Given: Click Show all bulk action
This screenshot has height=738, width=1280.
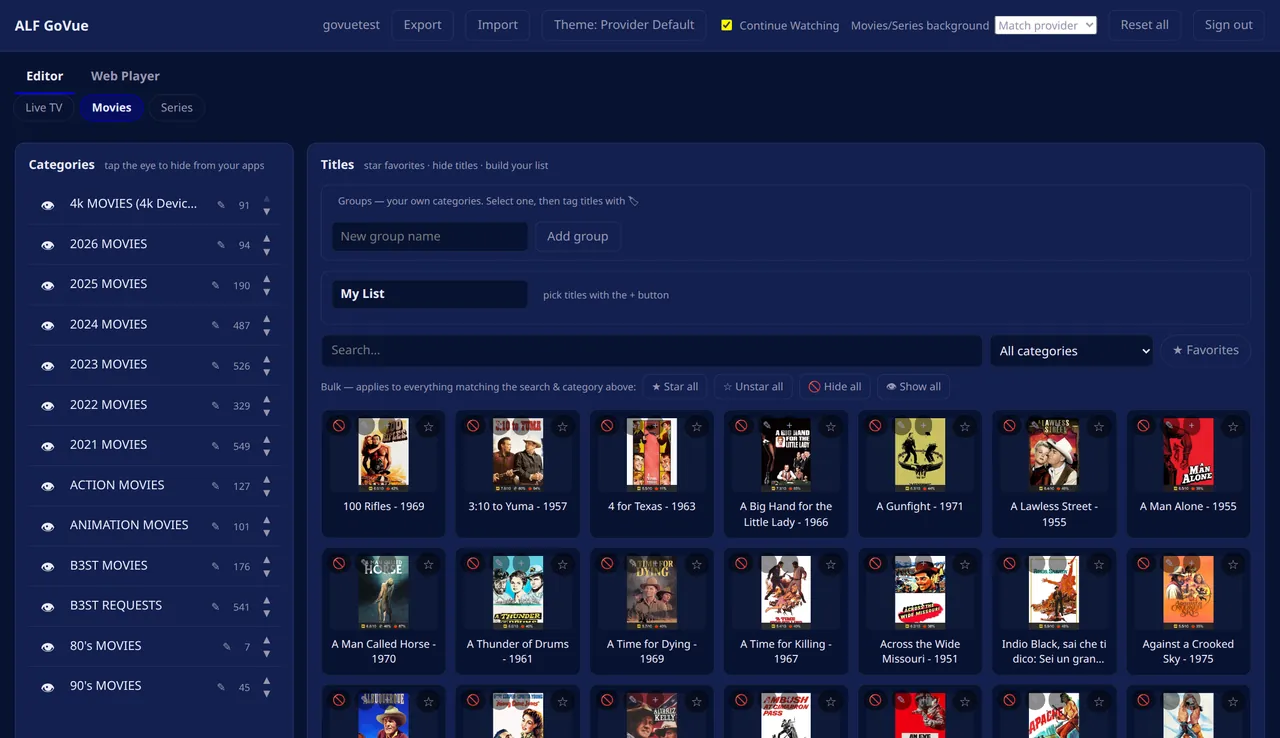Looking at the screenshot, I should point(914,387).
